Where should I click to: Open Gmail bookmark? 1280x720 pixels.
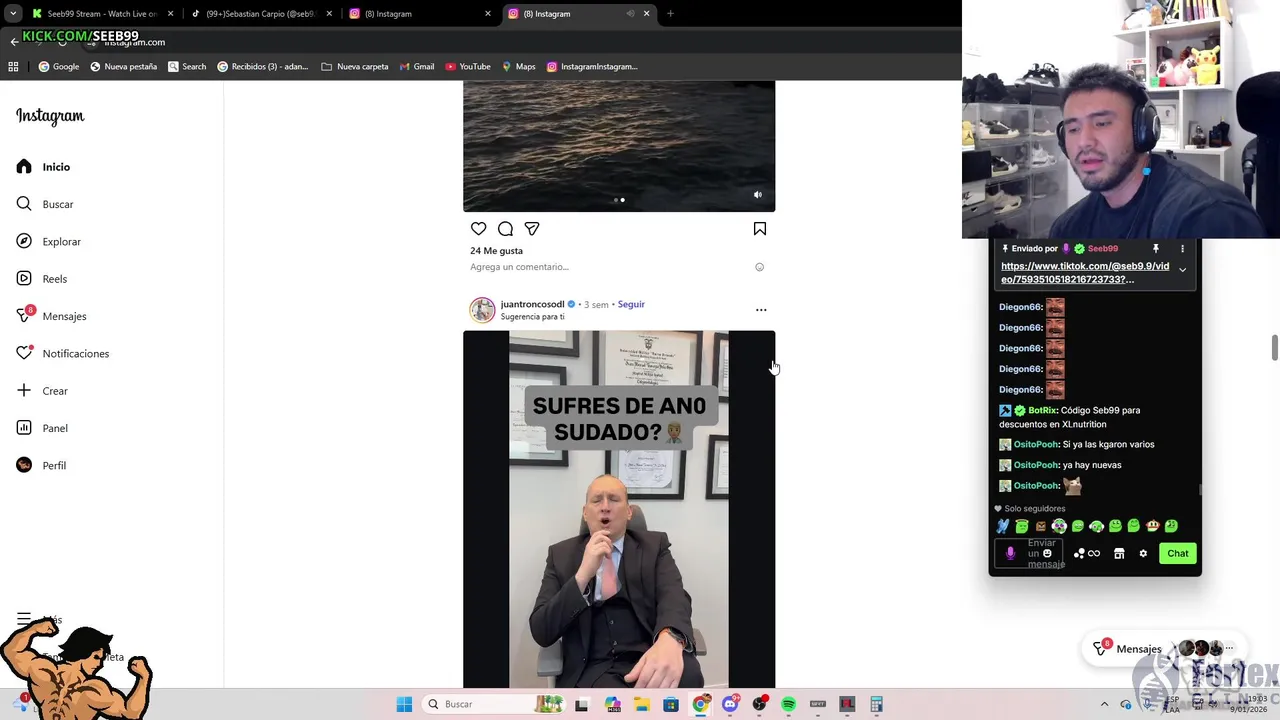[417, 67]
